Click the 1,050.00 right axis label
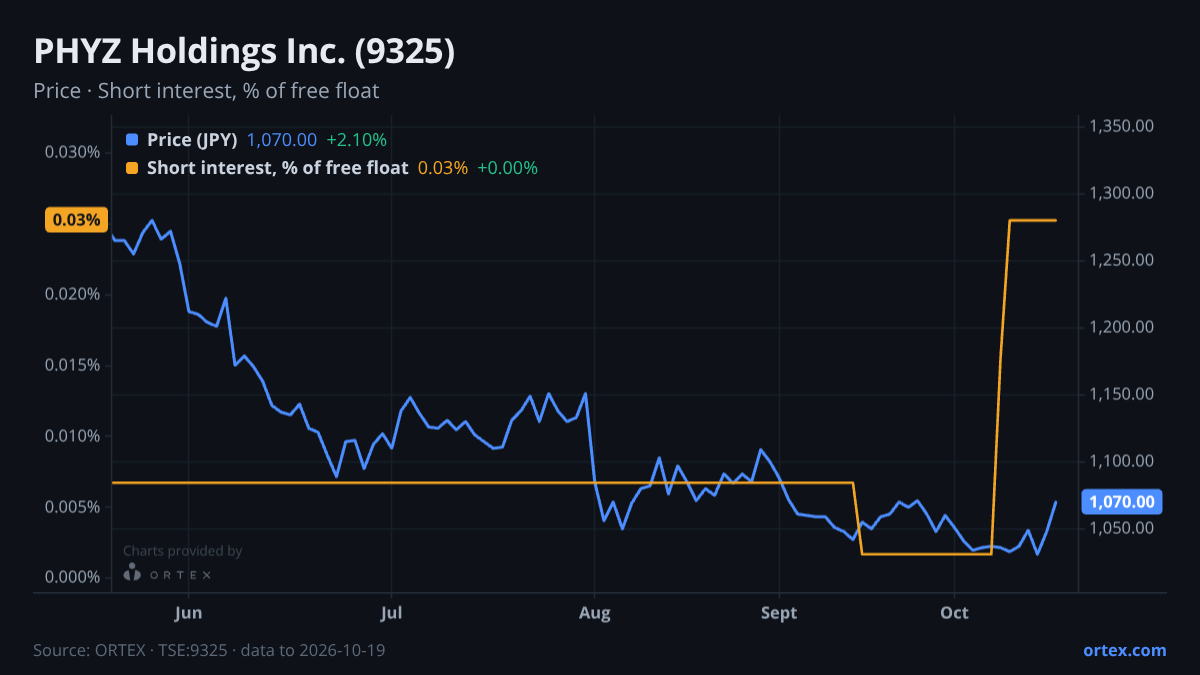 tap(1122, 528)
